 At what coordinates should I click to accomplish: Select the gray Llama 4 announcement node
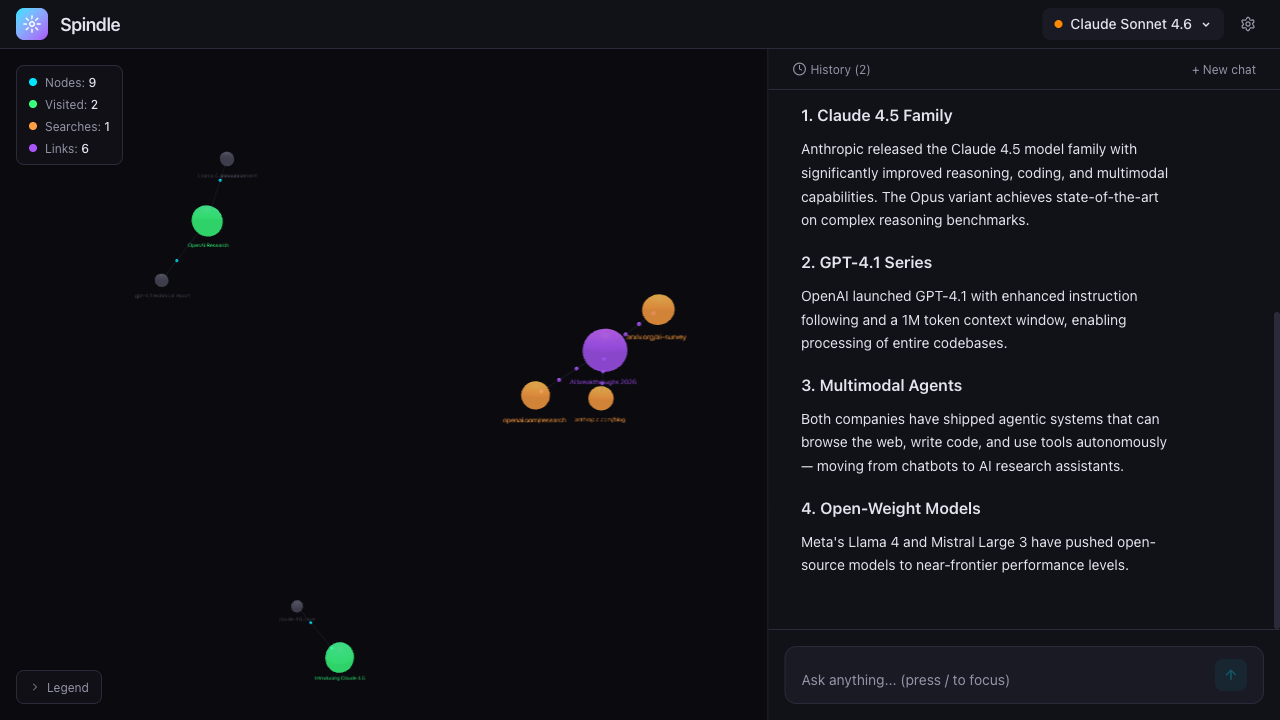pos(227,159)
